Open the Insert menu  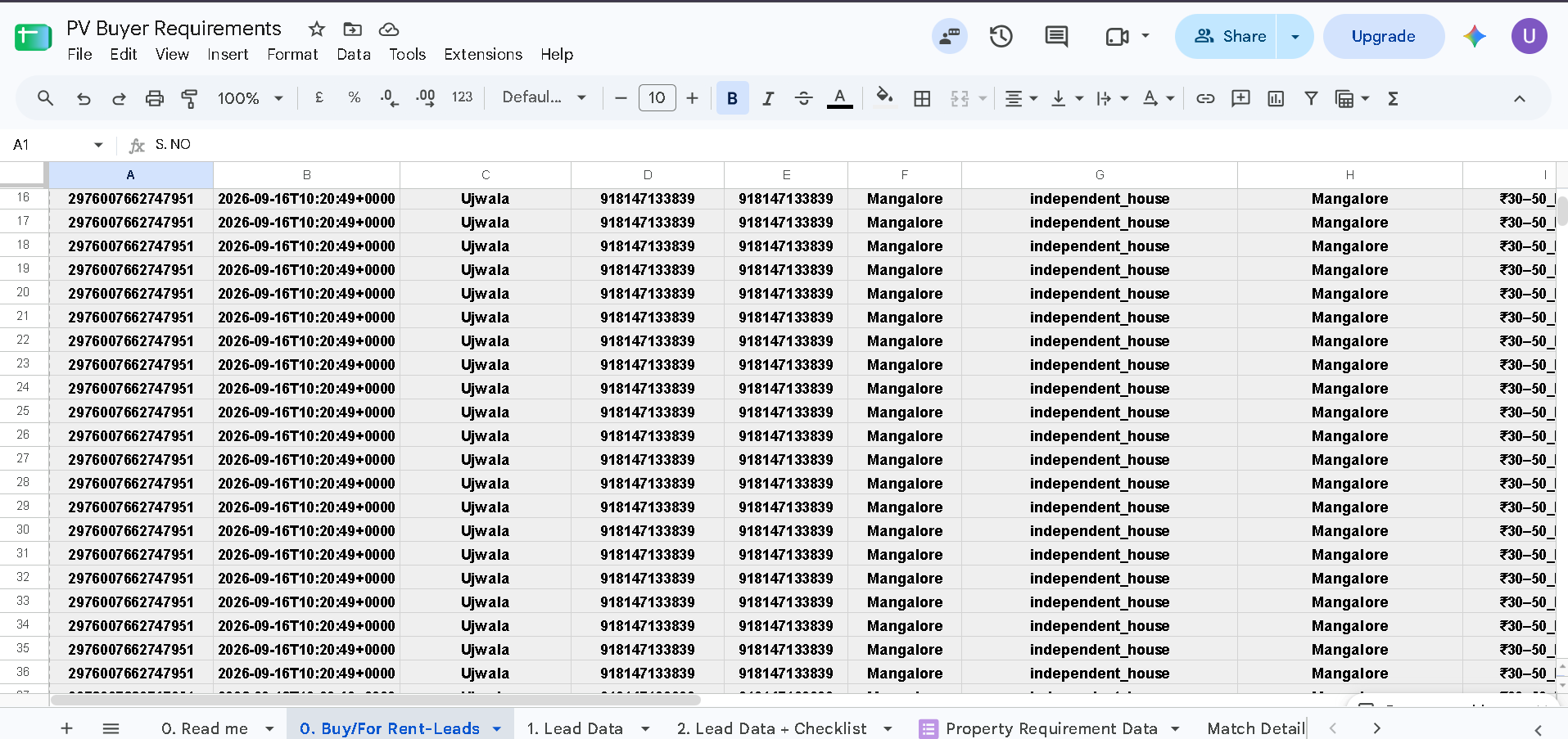pyautogui.click(x=228, y=54)
